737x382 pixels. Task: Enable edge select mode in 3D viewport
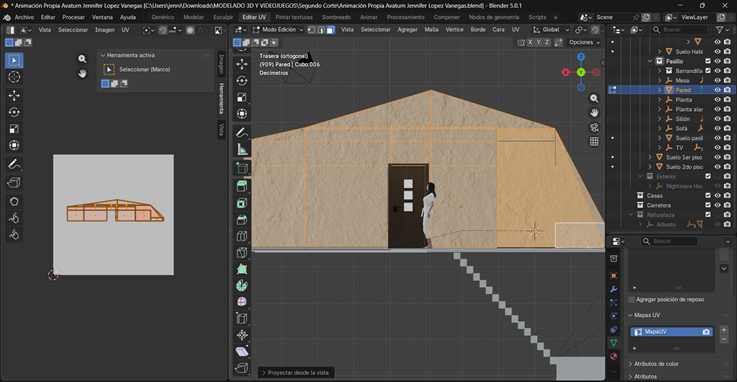321,30
